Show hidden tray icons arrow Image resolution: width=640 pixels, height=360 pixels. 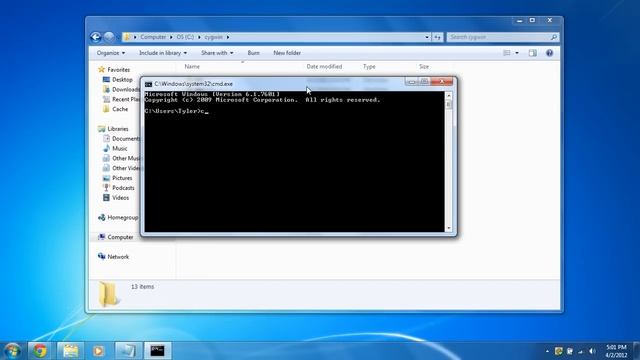coord(547,351)
